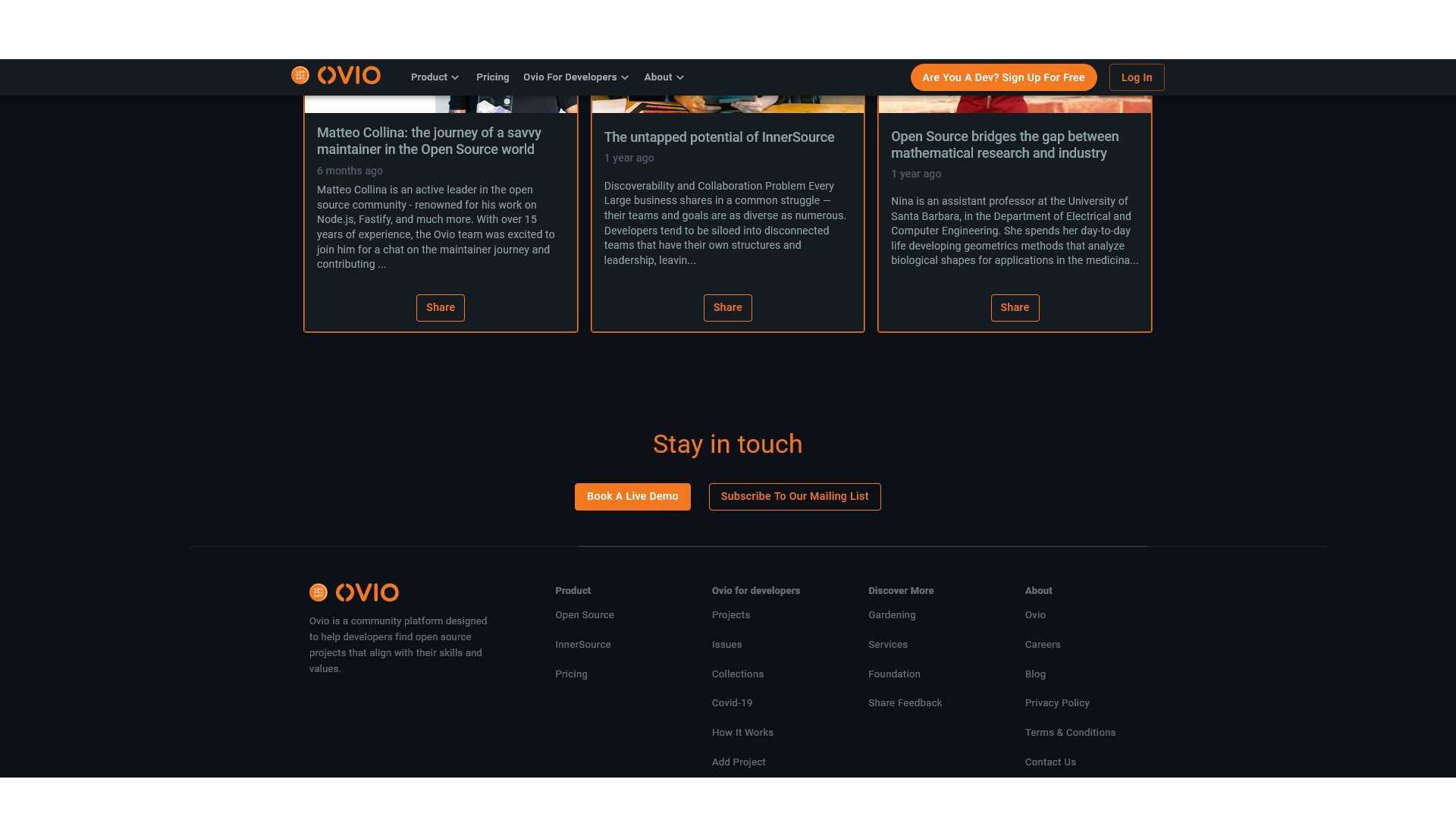Image resolution: width=1456 pixels, height=820 pixels.
Task: Go to Pricing in the top navigation
Action: [x=492, y=77]
